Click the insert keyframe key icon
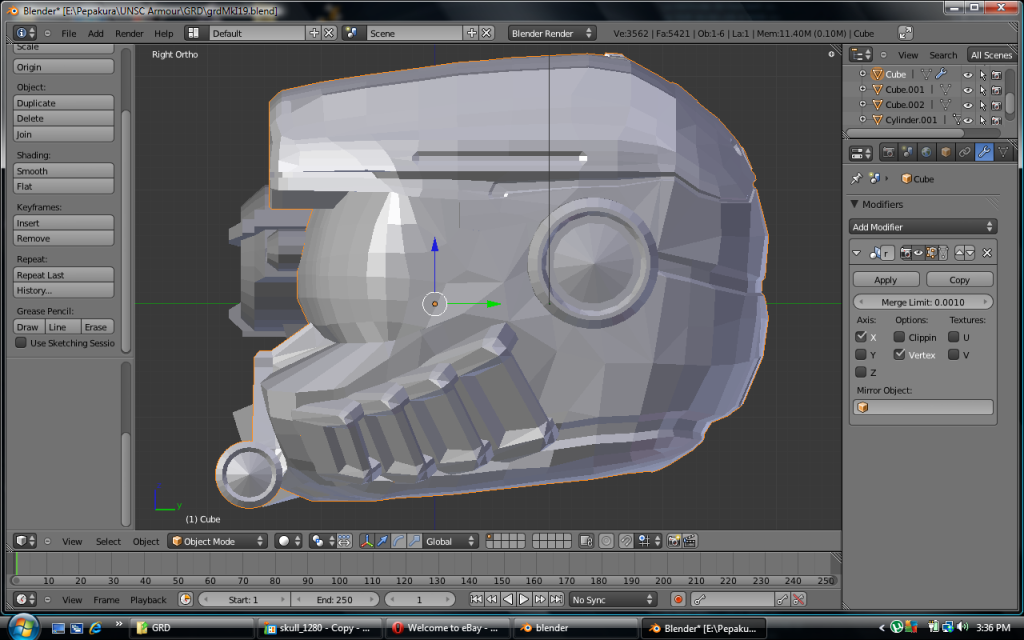The image size is (1024, 640). pyautogui.click(x=782, y=599)
